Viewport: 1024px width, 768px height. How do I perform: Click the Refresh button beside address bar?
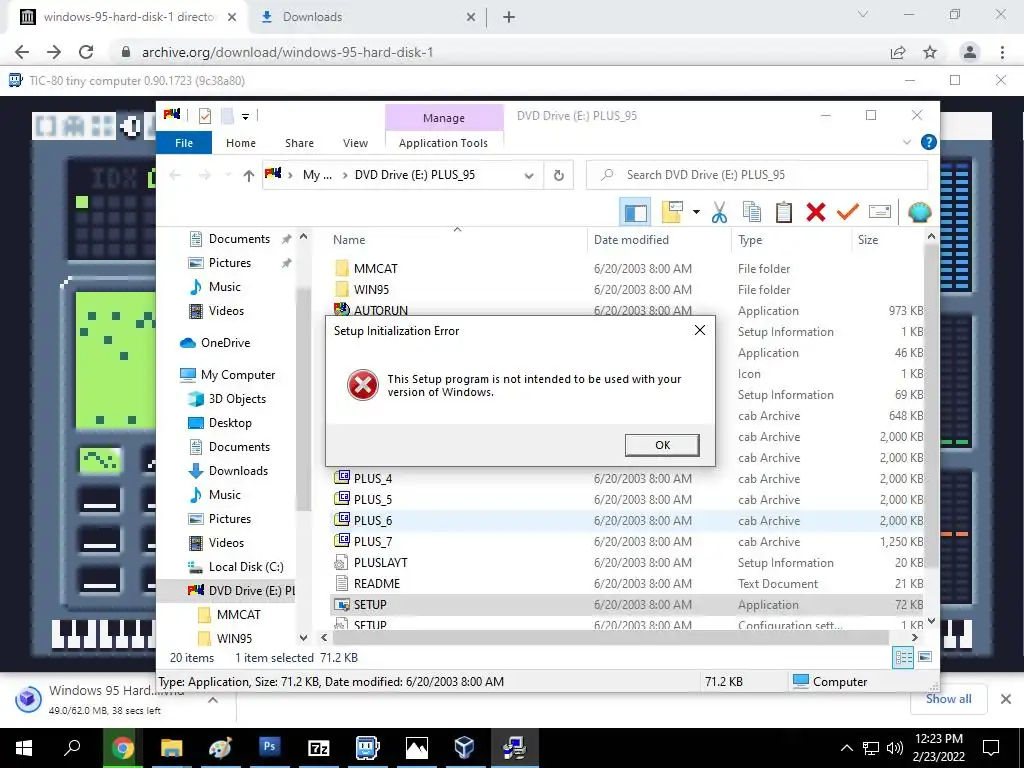click(x=558, y=175)
